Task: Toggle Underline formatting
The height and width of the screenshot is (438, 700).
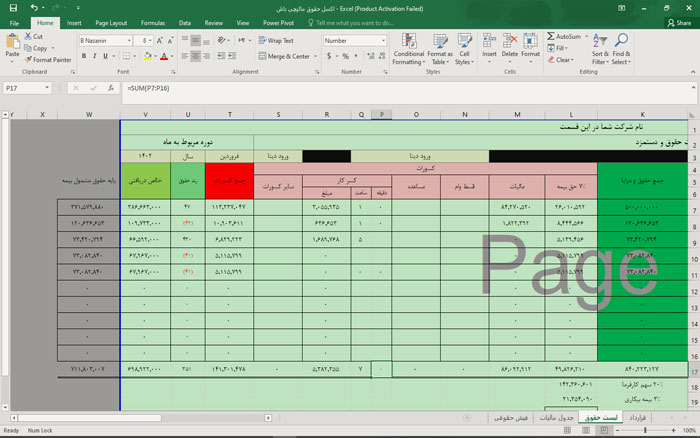Action: pyautogui.click(x=105, y=56)
